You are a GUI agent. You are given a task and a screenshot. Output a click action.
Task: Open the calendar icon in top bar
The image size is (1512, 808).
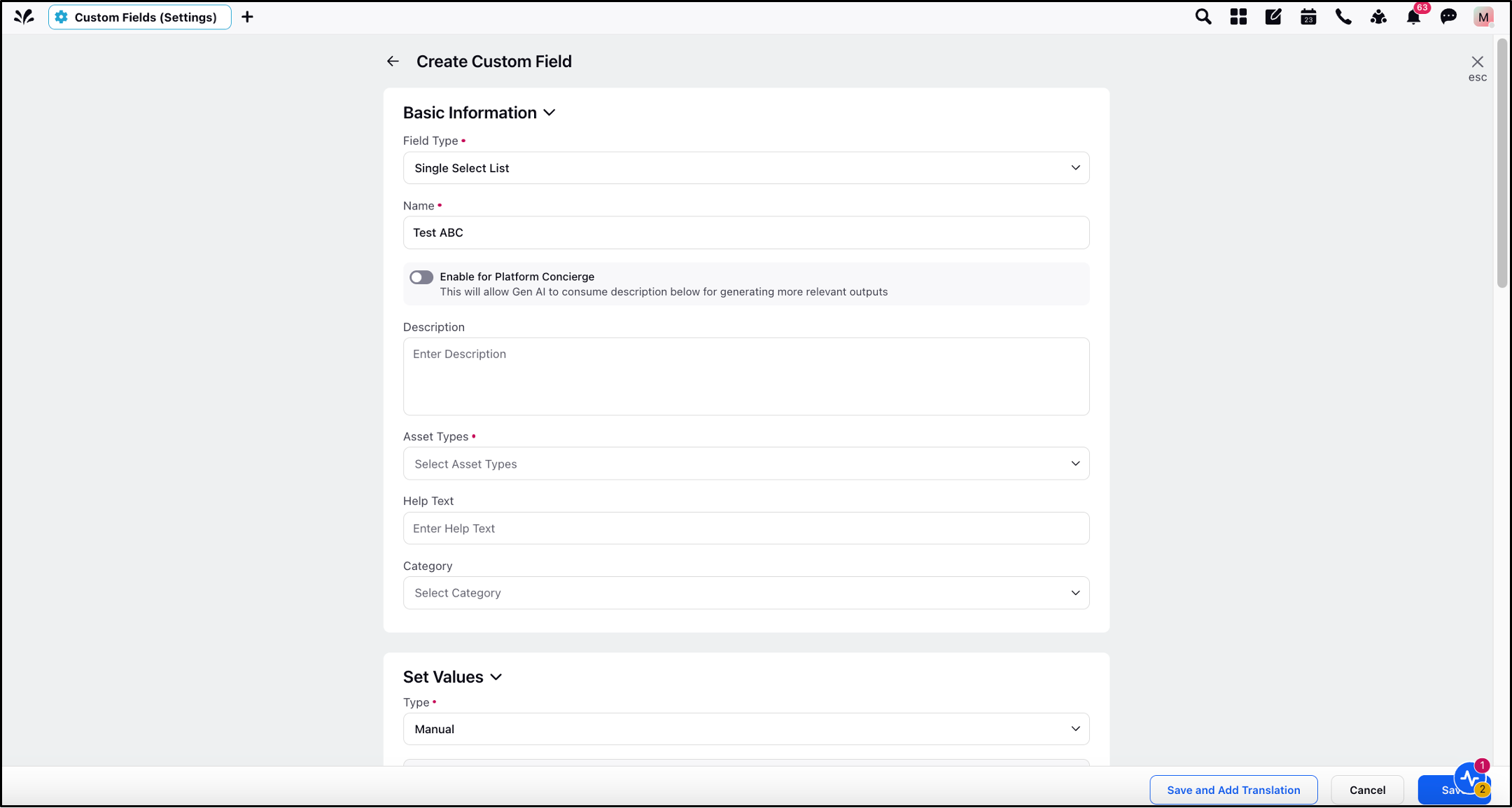(x=1308, y=17)
